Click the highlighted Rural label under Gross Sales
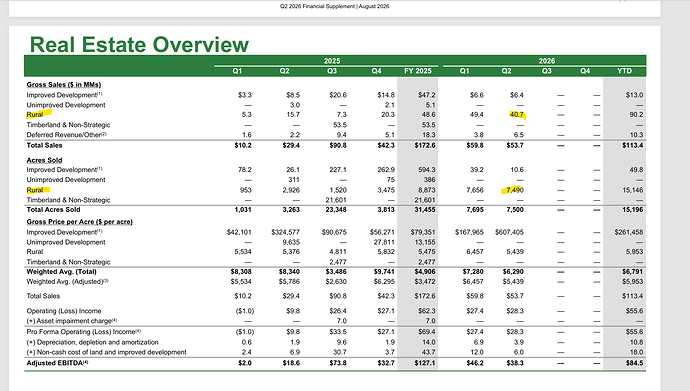690x391 pixels. [35, 114]
